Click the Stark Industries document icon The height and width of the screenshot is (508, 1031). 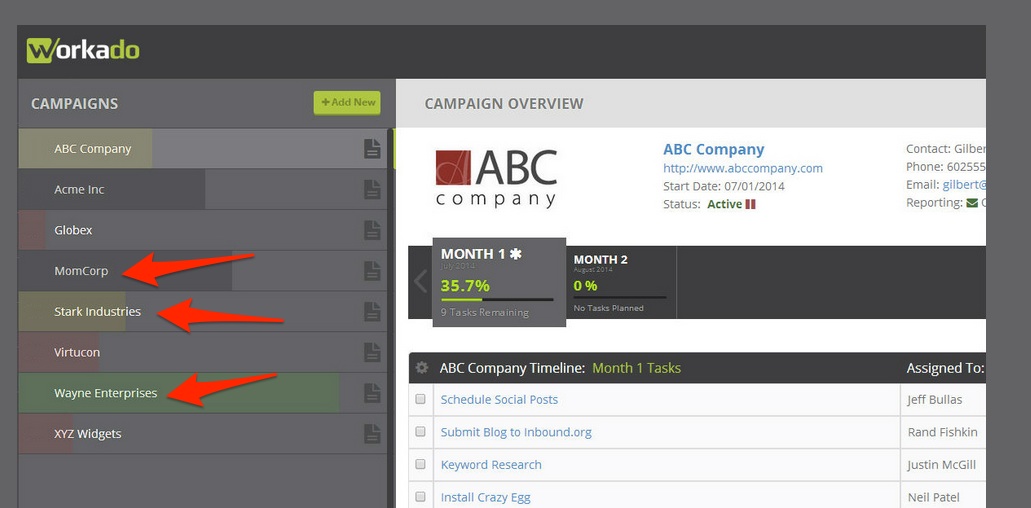point(372,312)
